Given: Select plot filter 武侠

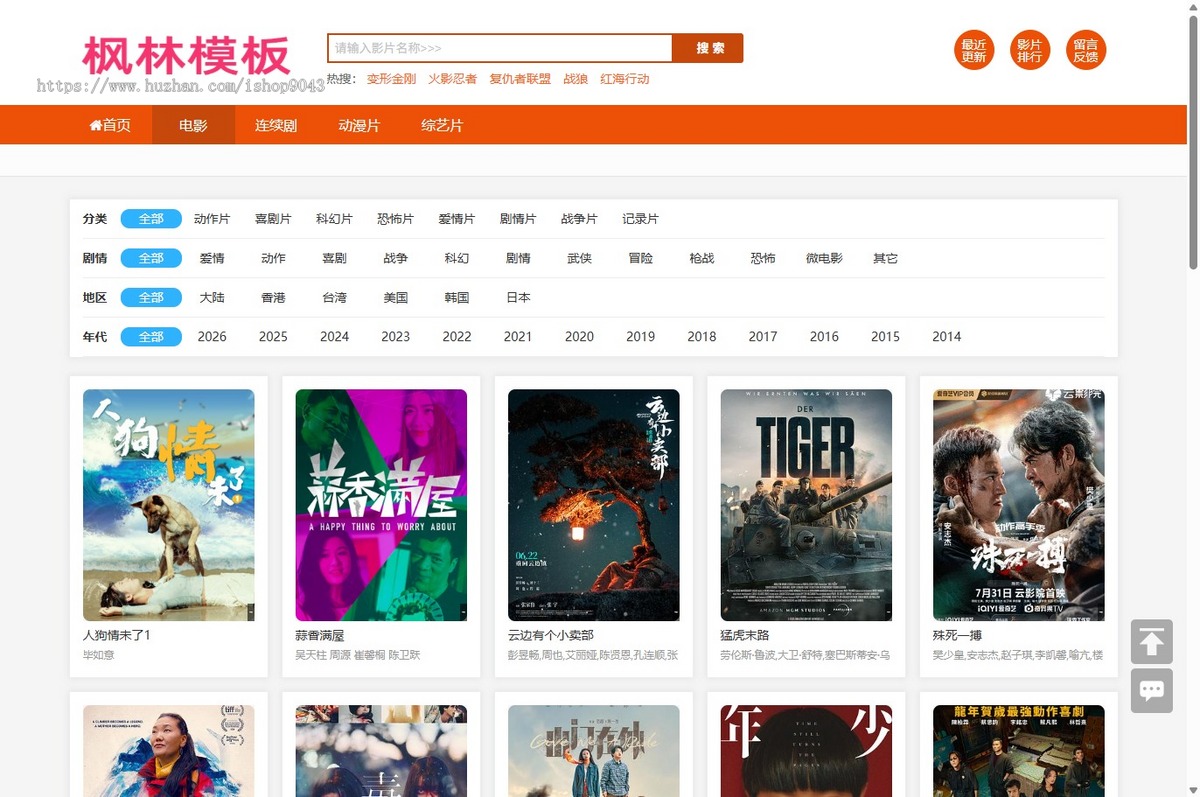Looking at the screenshot, I should pyautogui.click(x=579, y=258).
